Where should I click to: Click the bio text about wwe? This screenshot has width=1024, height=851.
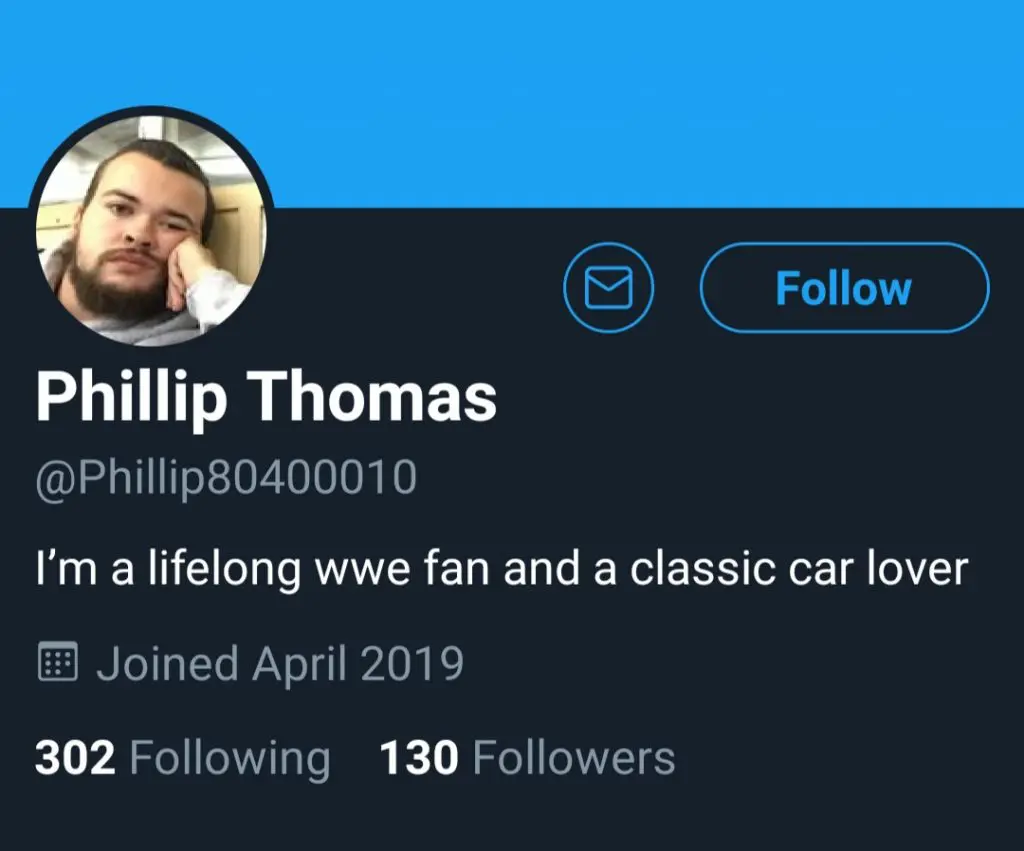(x=501, y=569)
